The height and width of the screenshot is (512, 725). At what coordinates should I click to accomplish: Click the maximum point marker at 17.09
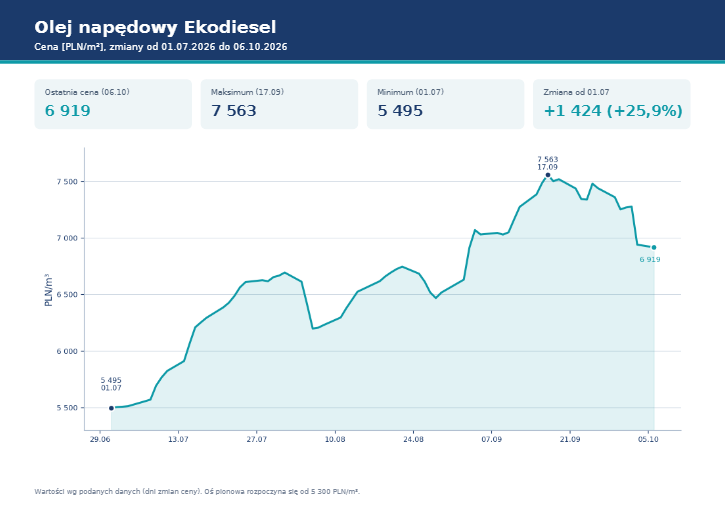548,175
